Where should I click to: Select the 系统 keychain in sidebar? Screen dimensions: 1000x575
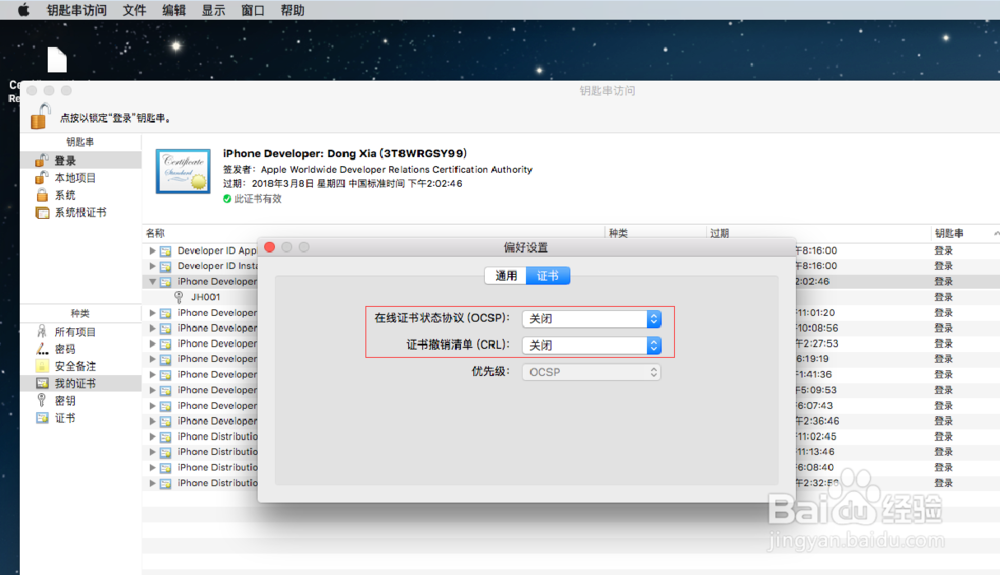pyautogui.click(x=80, y=195)
